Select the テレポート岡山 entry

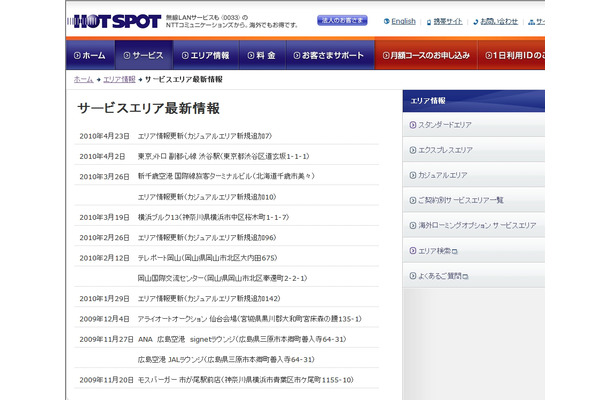tap(207, 258)
